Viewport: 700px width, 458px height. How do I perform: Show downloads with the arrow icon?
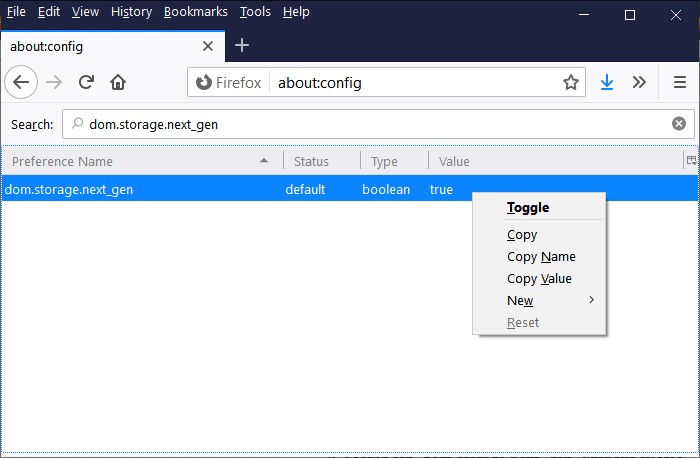pos(607,82)
